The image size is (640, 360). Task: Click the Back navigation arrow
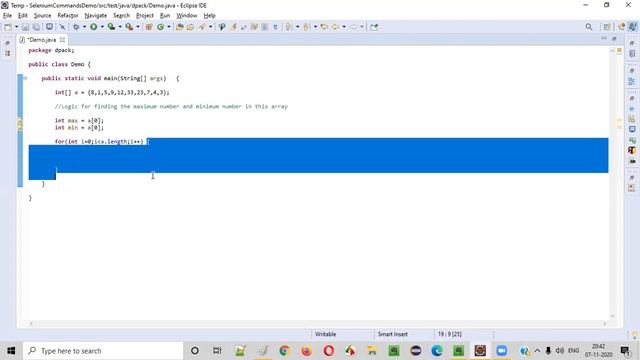pyautogui.click(x=336, y=27)
